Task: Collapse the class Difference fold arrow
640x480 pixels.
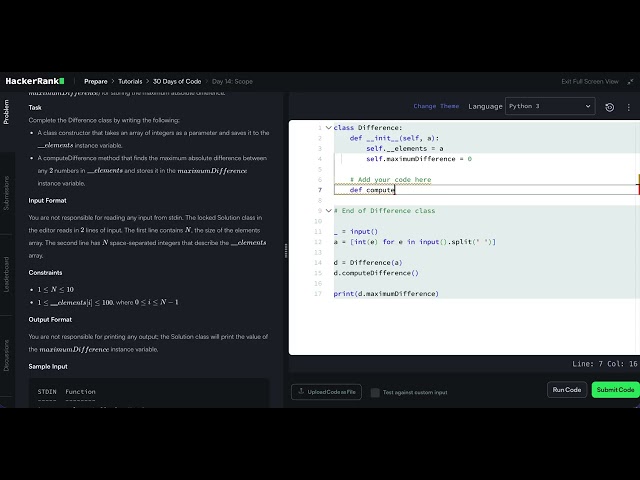Action: click(x=329, y=128)
